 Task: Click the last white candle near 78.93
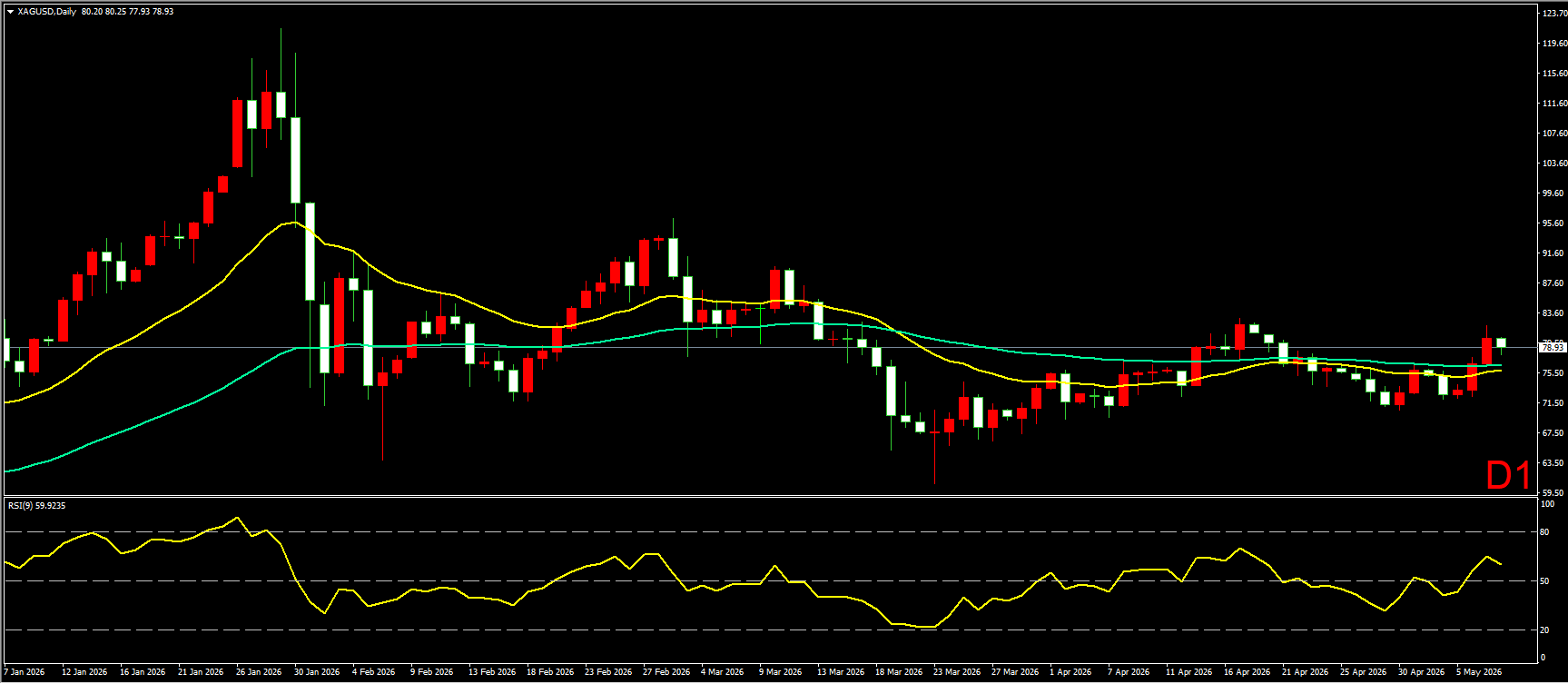pyautogui.click(x=1502, y=342)
